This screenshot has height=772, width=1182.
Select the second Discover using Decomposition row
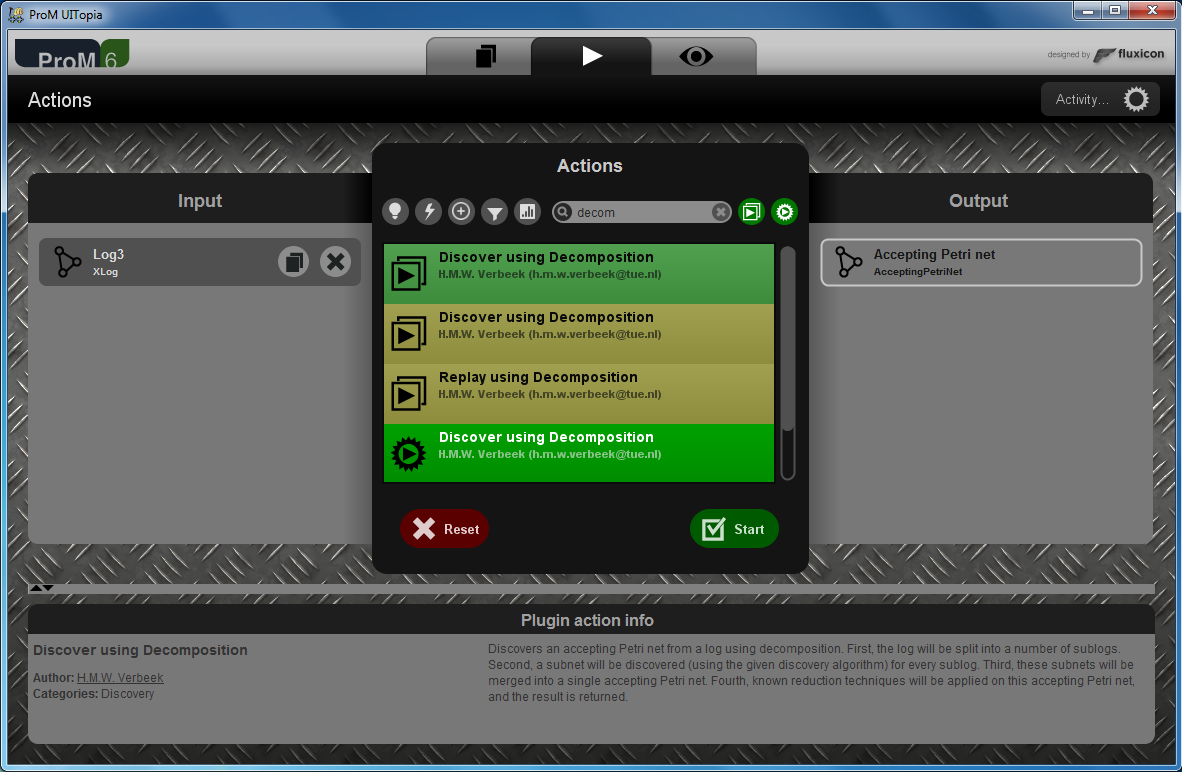tap(579, 334)
